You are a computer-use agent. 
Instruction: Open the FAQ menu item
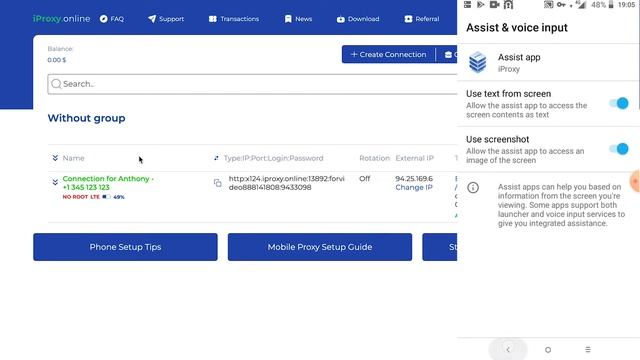coord(112,19)
